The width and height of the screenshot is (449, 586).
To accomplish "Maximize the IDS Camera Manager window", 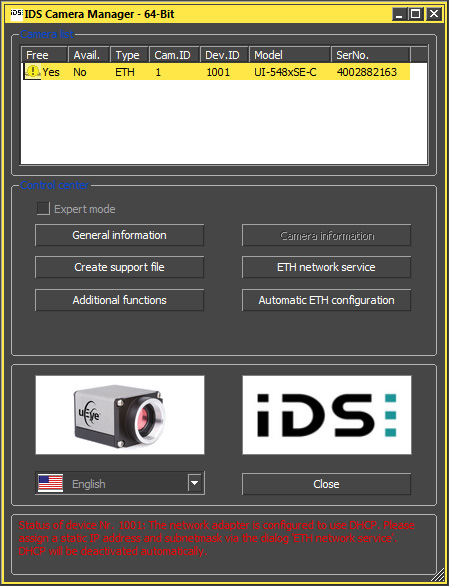I will (x=416, y=14).
